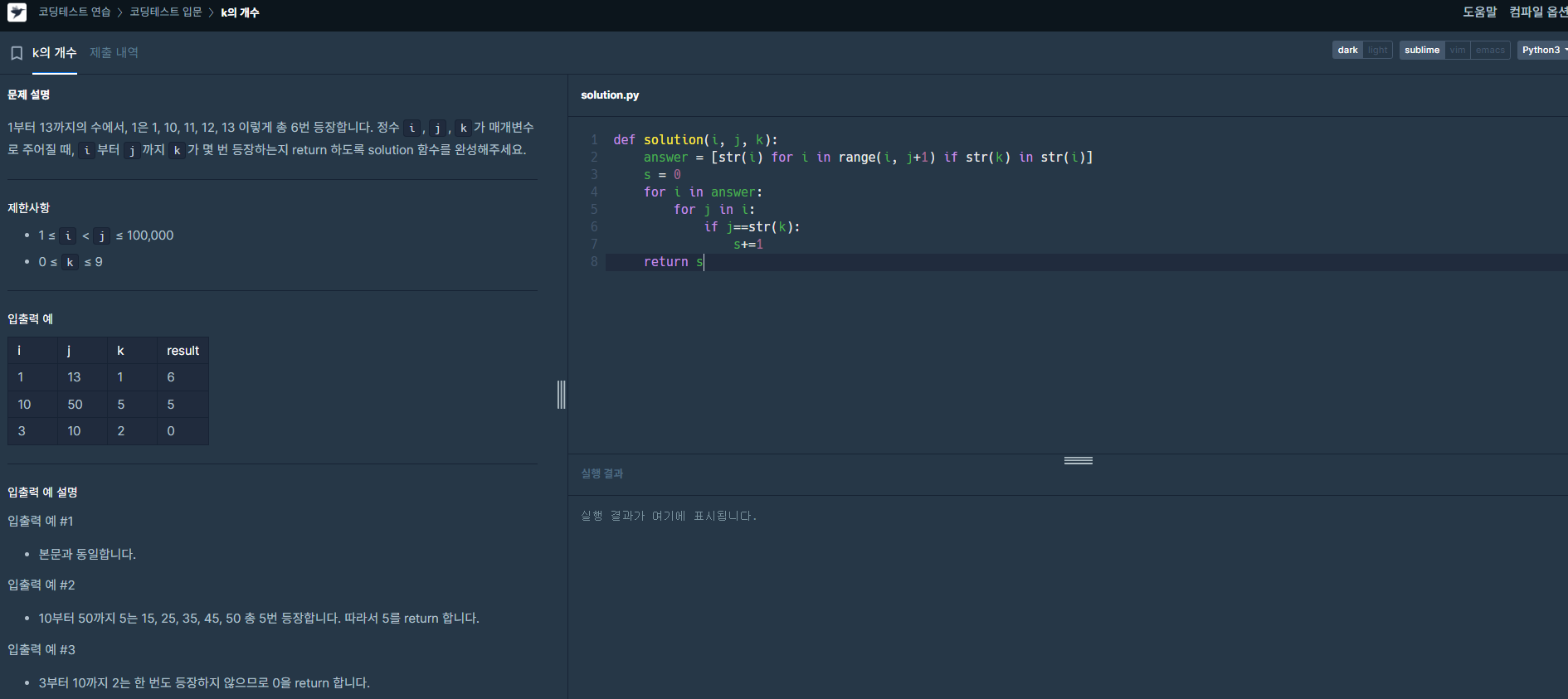Click the 실행 결과 panel label
Screen dimensions: 1568x699
601,473
